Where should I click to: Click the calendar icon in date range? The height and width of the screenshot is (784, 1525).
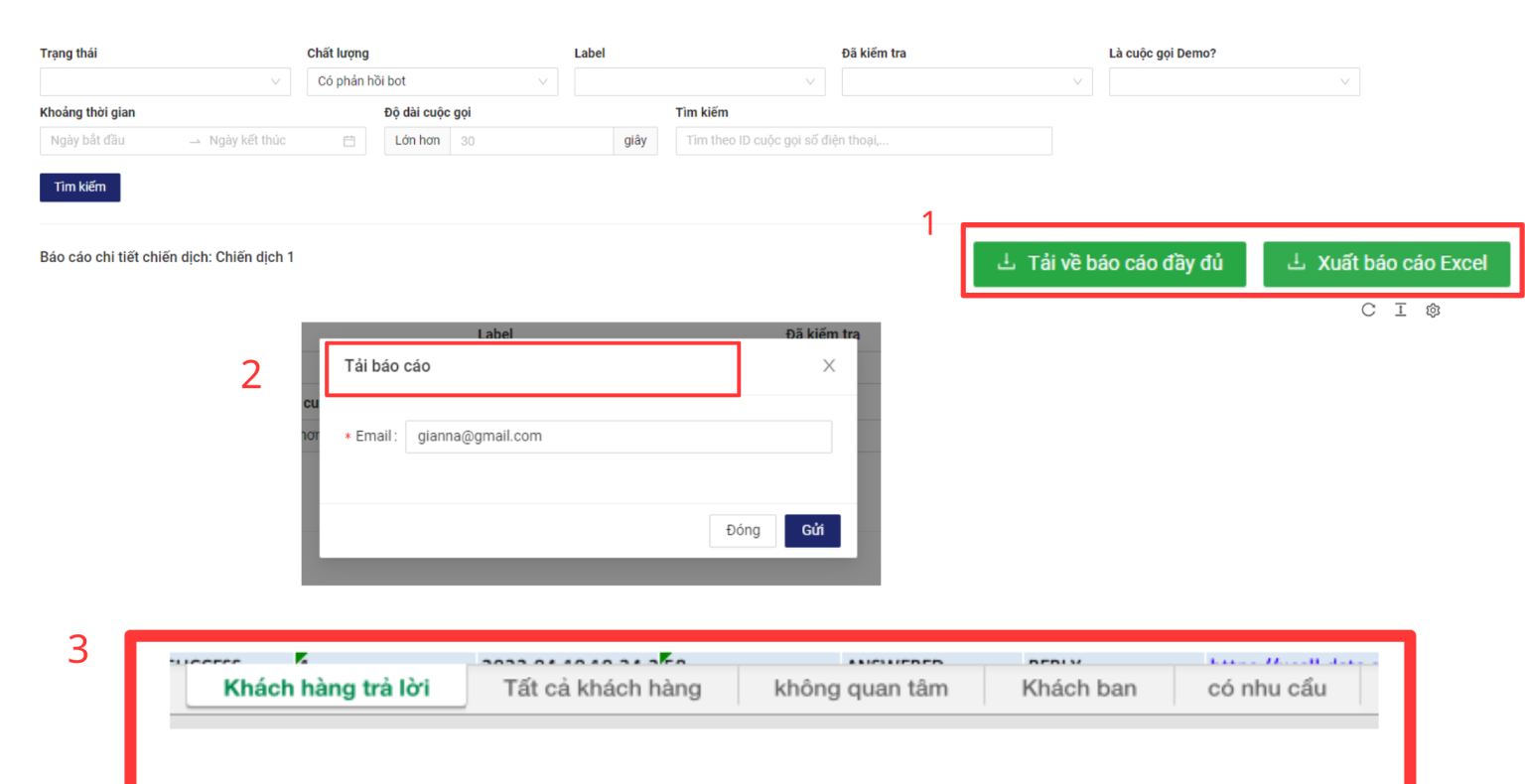click(348, 141)
